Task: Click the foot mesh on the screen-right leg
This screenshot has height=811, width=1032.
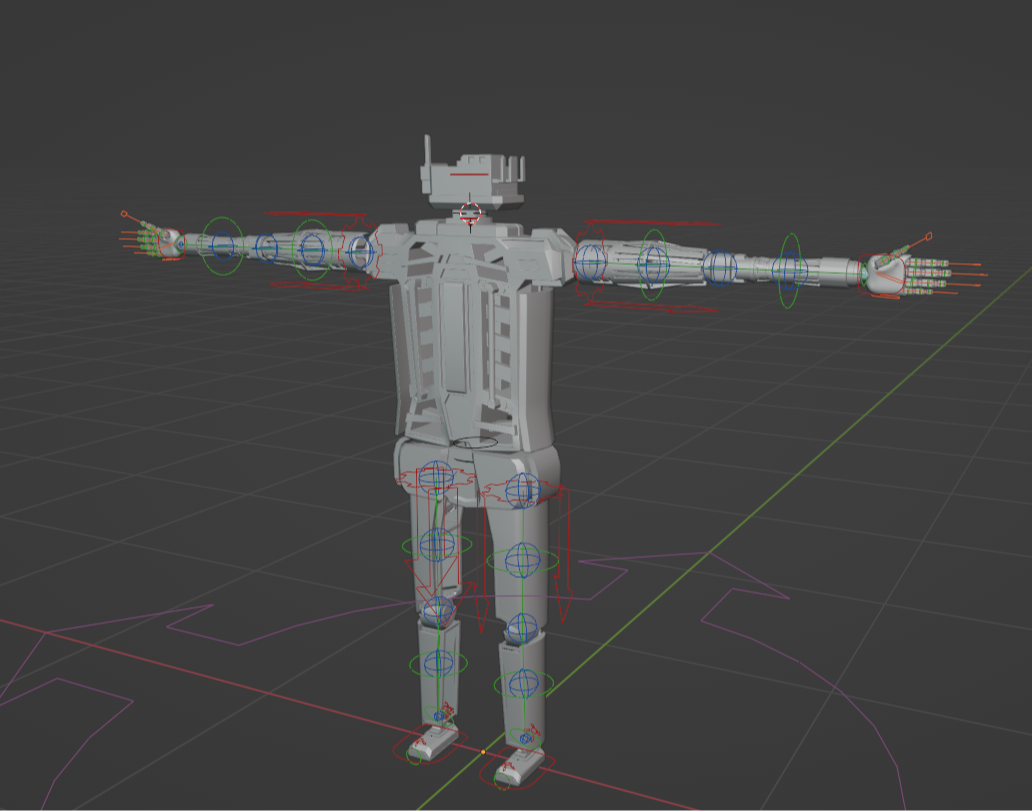Action: click(519, 765)
